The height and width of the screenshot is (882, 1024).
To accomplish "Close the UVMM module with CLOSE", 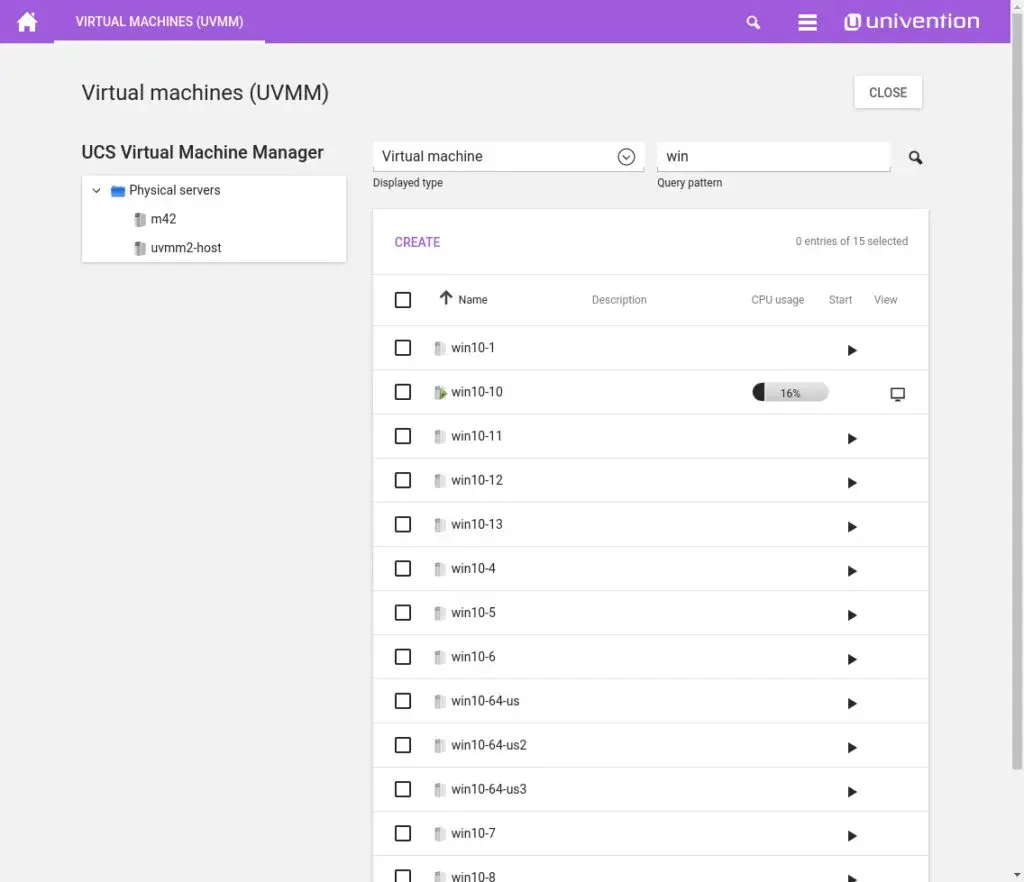I will [x=888, y=93].
